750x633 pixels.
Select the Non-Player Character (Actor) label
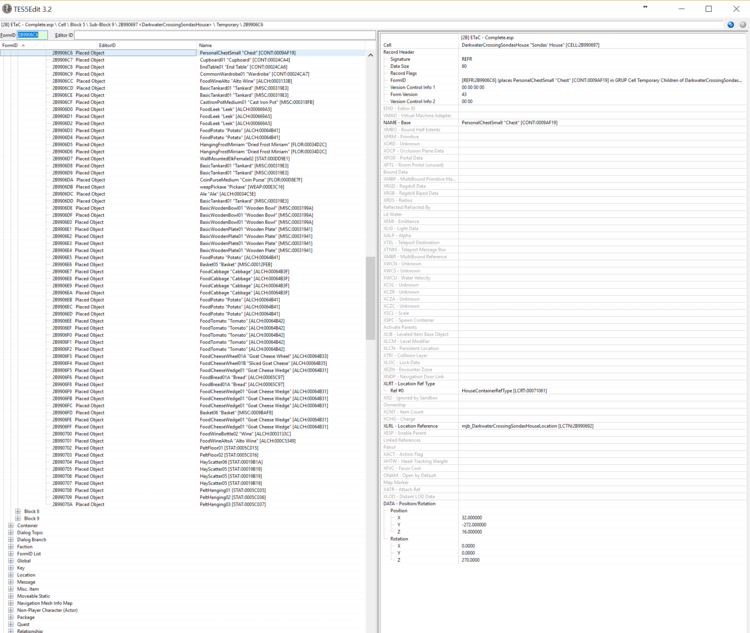[x=47, y=611]
